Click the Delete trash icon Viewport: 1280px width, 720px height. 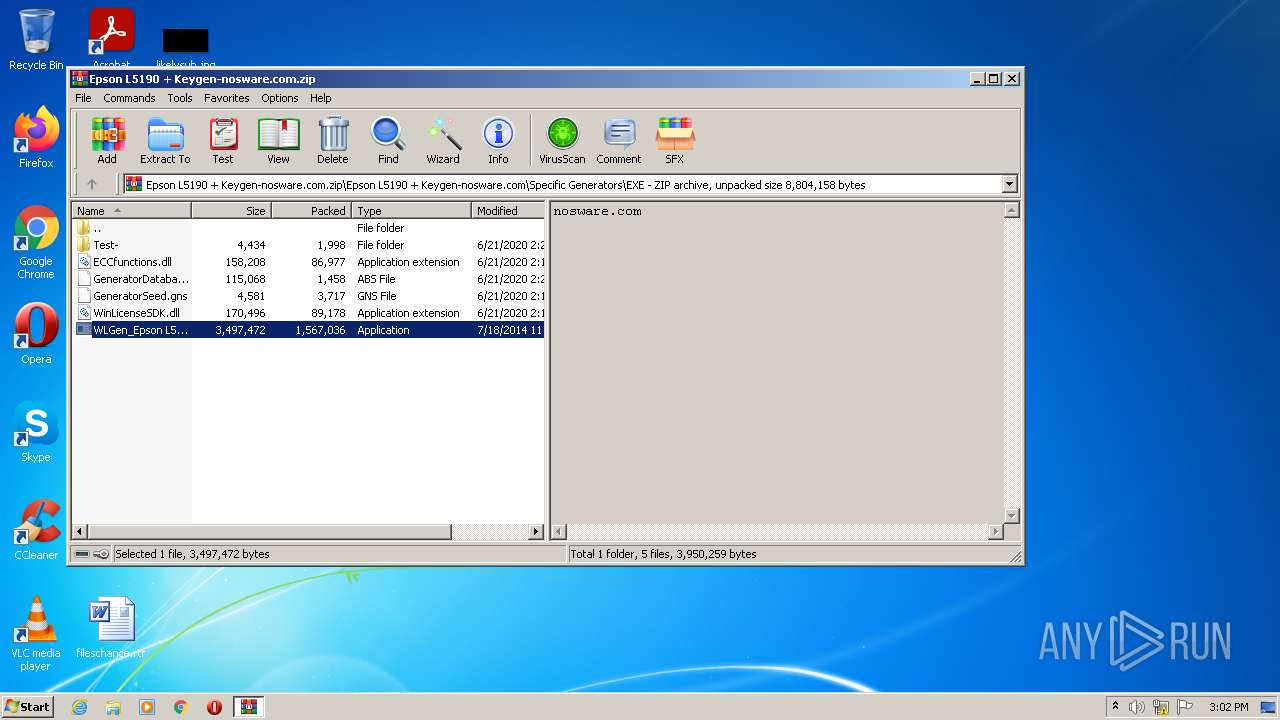coord(333,141)
